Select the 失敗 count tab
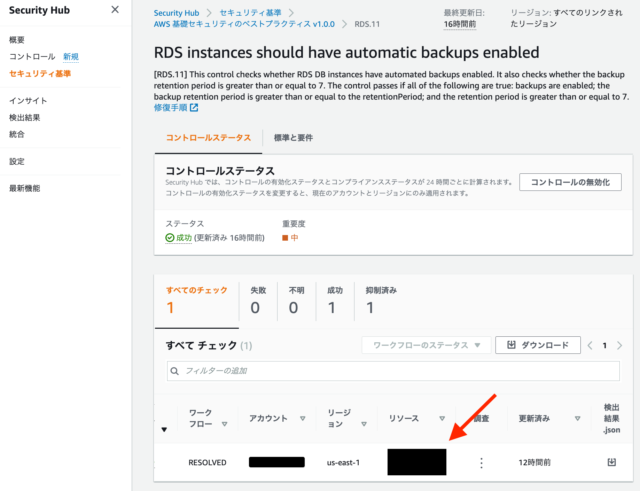640x491 pixels. pyautogui.click(x=258, y=301)
